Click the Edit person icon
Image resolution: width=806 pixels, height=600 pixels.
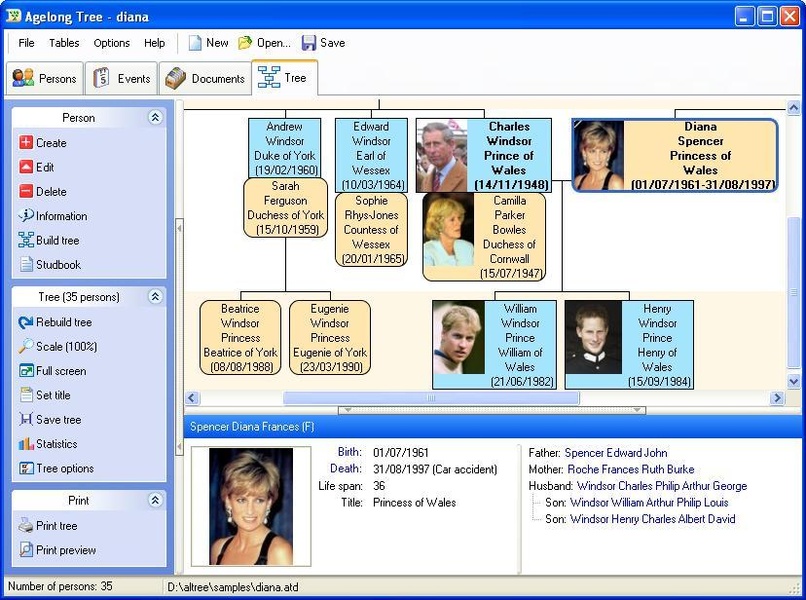point(26,167)
